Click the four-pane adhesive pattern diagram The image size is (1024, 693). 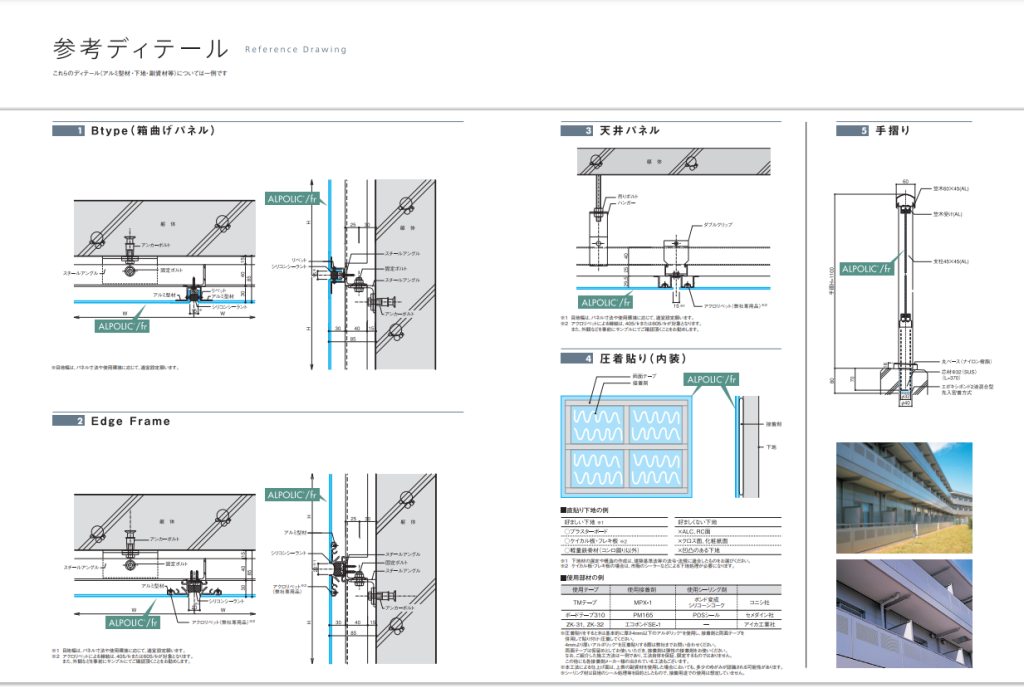[x=626, y=447]
